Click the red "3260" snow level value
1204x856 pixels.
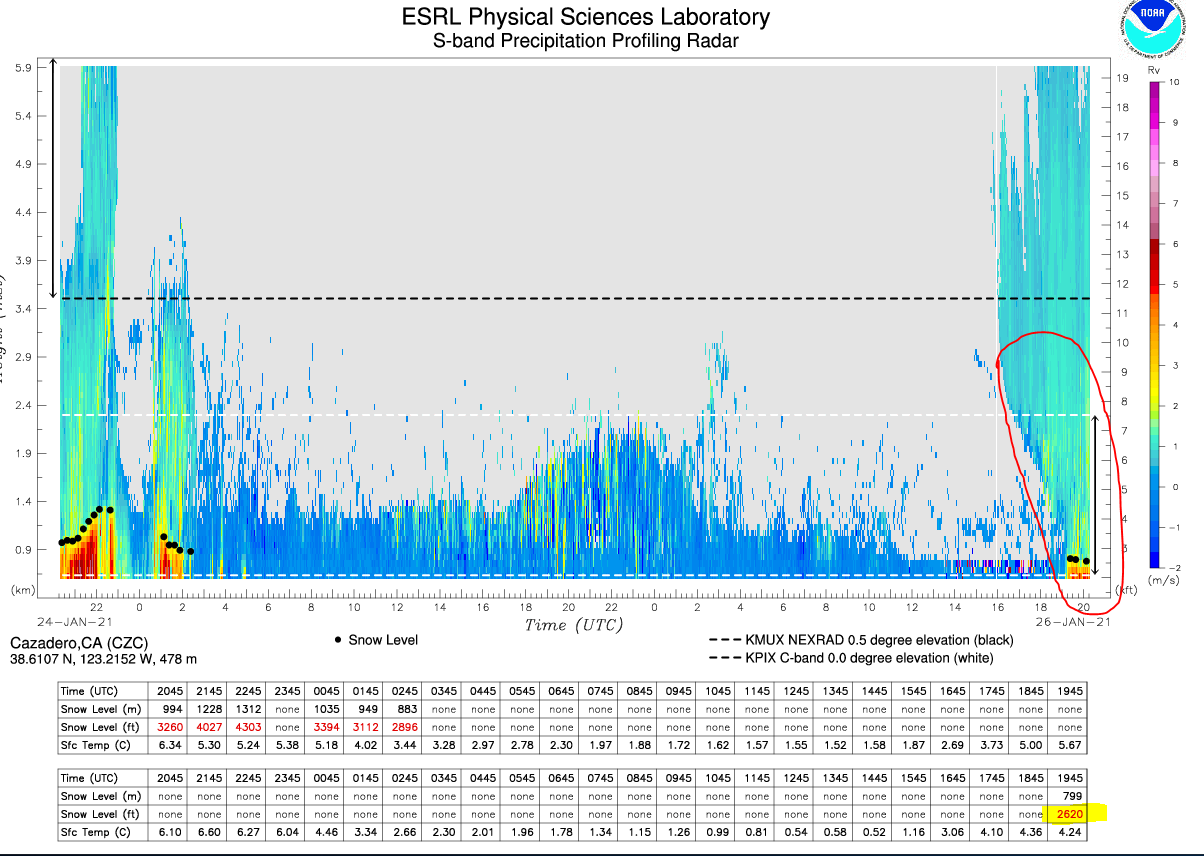(169, 727)
